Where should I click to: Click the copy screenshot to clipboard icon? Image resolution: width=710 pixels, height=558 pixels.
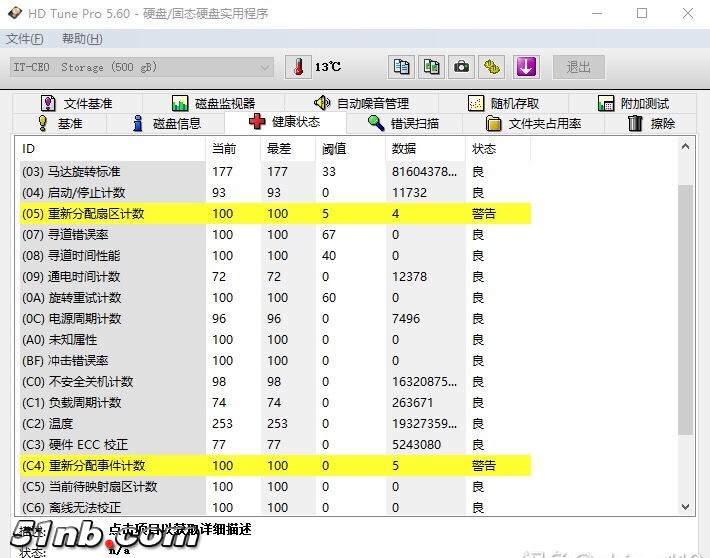click(431, 67)
